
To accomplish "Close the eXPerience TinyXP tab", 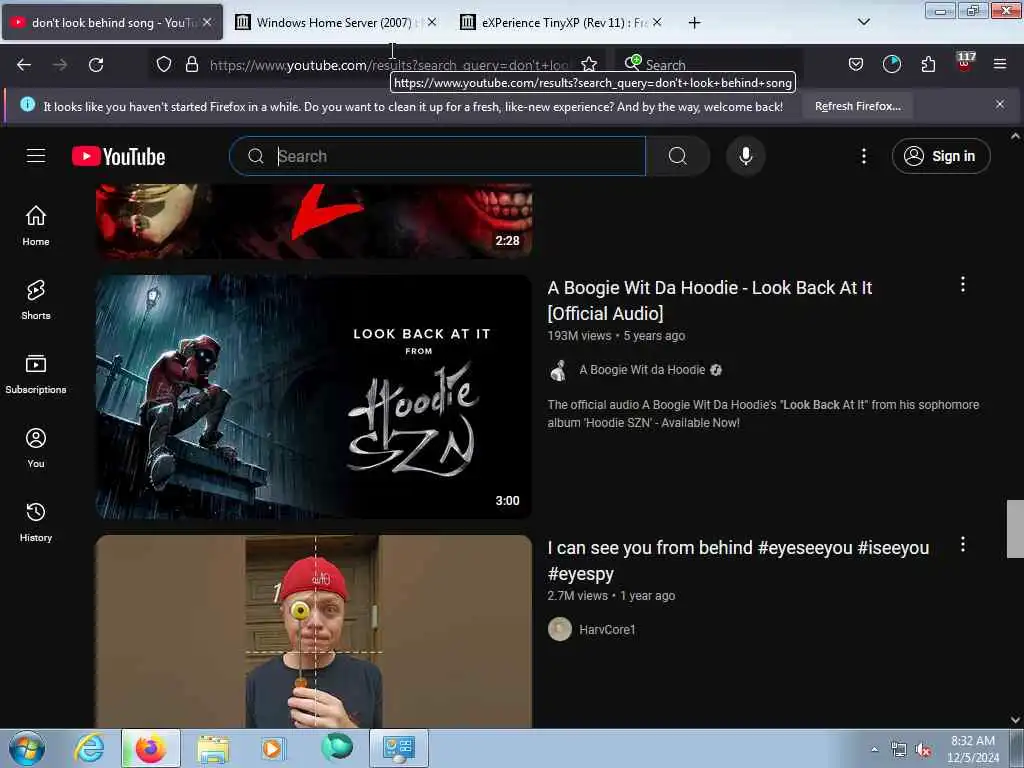I will tap(657, 22).
